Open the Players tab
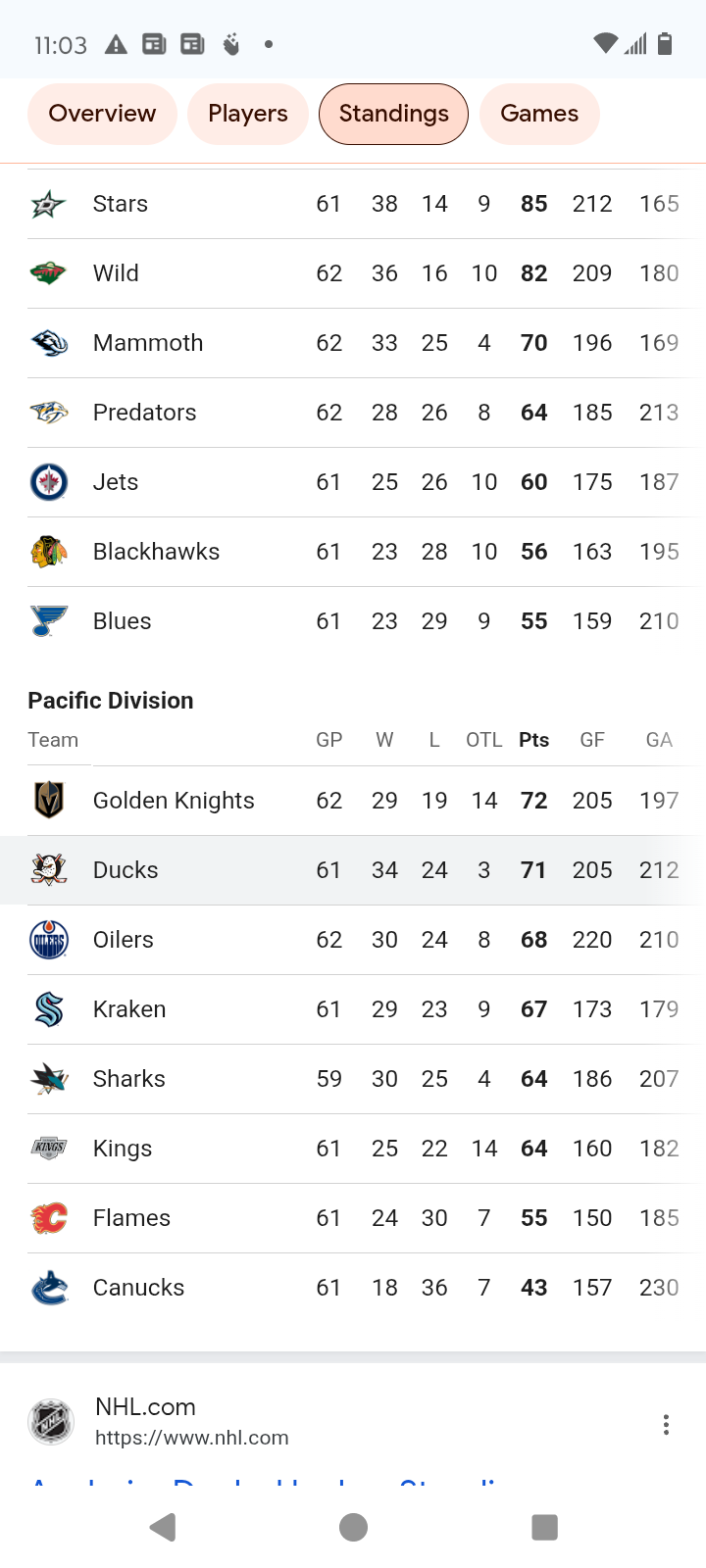The height and width of the screenshot is (1568, 706). (248, 114)
